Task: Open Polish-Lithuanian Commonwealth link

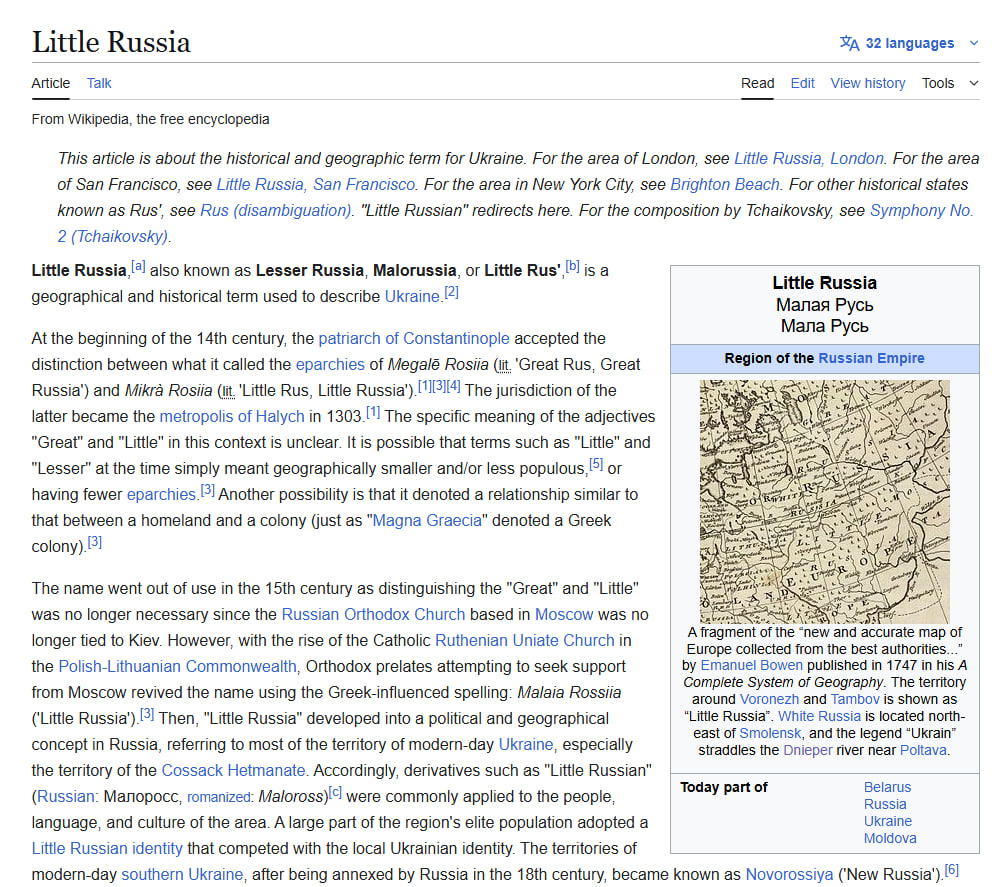Action: [x=177, y=666]
